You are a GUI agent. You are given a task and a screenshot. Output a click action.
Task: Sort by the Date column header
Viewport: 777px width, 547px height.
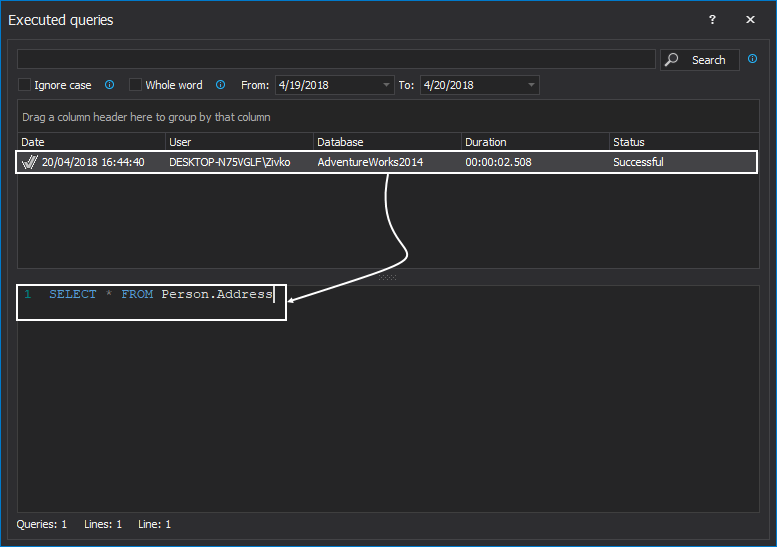pyautogui.click(x=91, y=142)
